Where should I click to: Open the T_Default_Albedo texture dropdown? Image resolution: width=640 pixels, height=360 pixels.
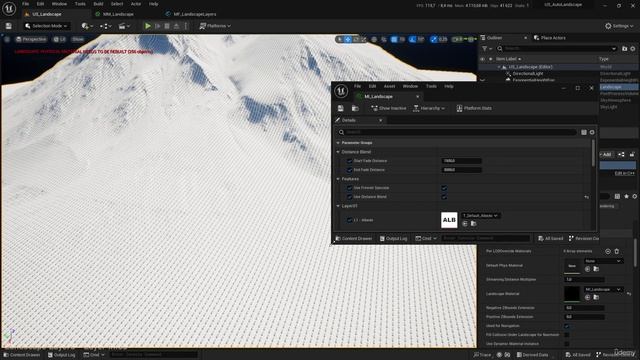[x=480, y=216]
